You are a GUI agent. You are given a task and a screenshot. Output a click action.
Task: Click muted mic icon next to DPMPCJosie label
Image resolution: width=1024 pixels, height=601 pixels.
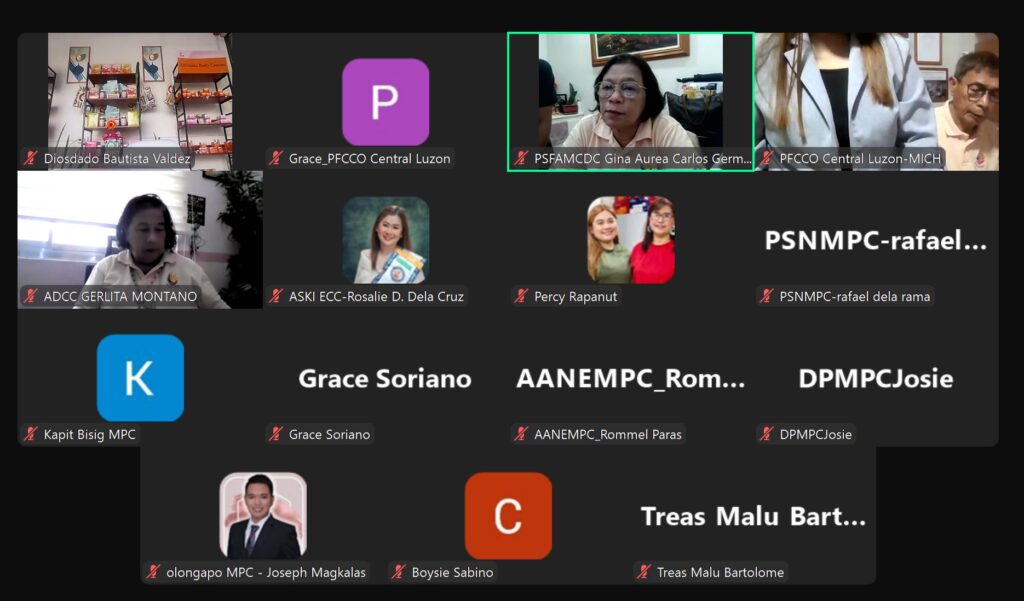pos(766,434)
